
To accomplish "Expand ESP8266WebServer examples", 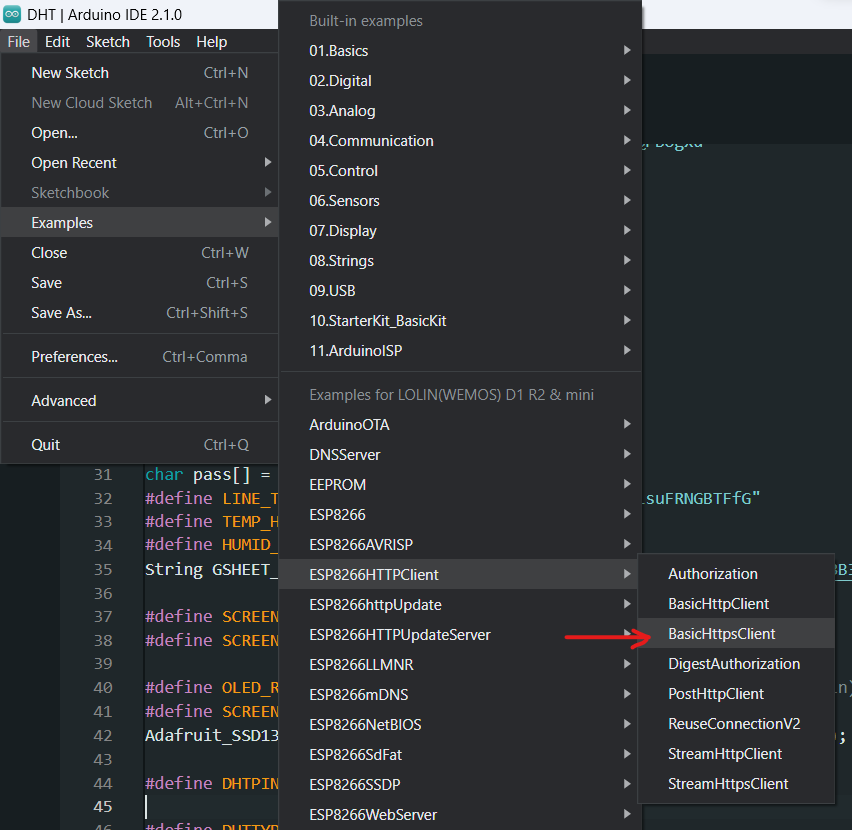I will pyautogui.click(x=460, y=815).
